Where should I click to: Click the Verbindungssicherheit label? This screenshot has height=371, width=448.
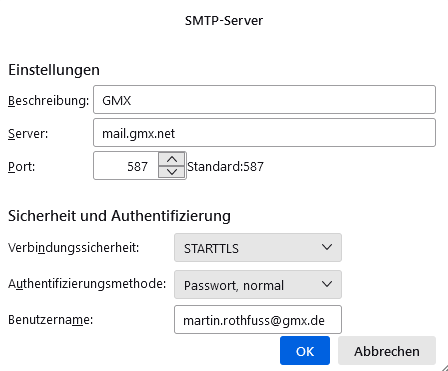73,248
